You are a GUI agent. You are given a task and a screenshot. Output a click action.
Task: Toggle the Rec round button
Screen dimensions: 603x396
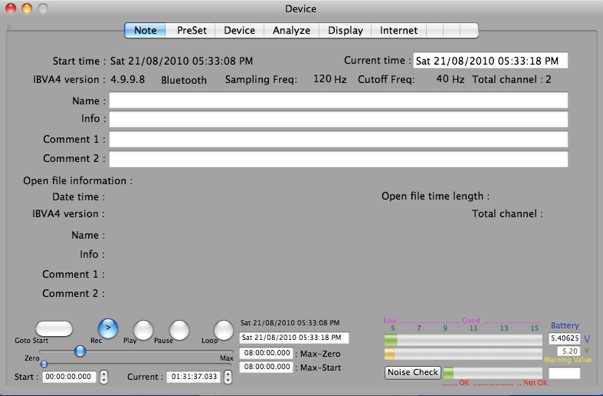108,328
